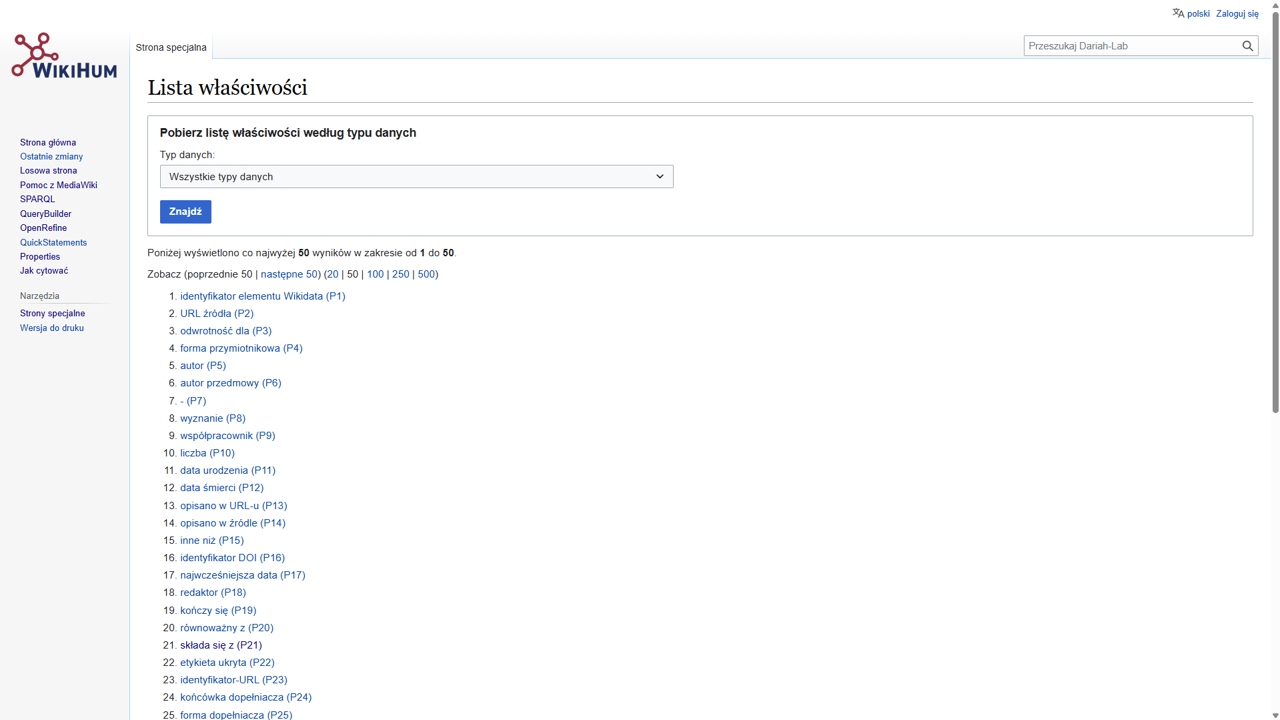The image size is (1280, 720).
Task: Click the scroll down arrow
Action: (x=1275, y=714)
